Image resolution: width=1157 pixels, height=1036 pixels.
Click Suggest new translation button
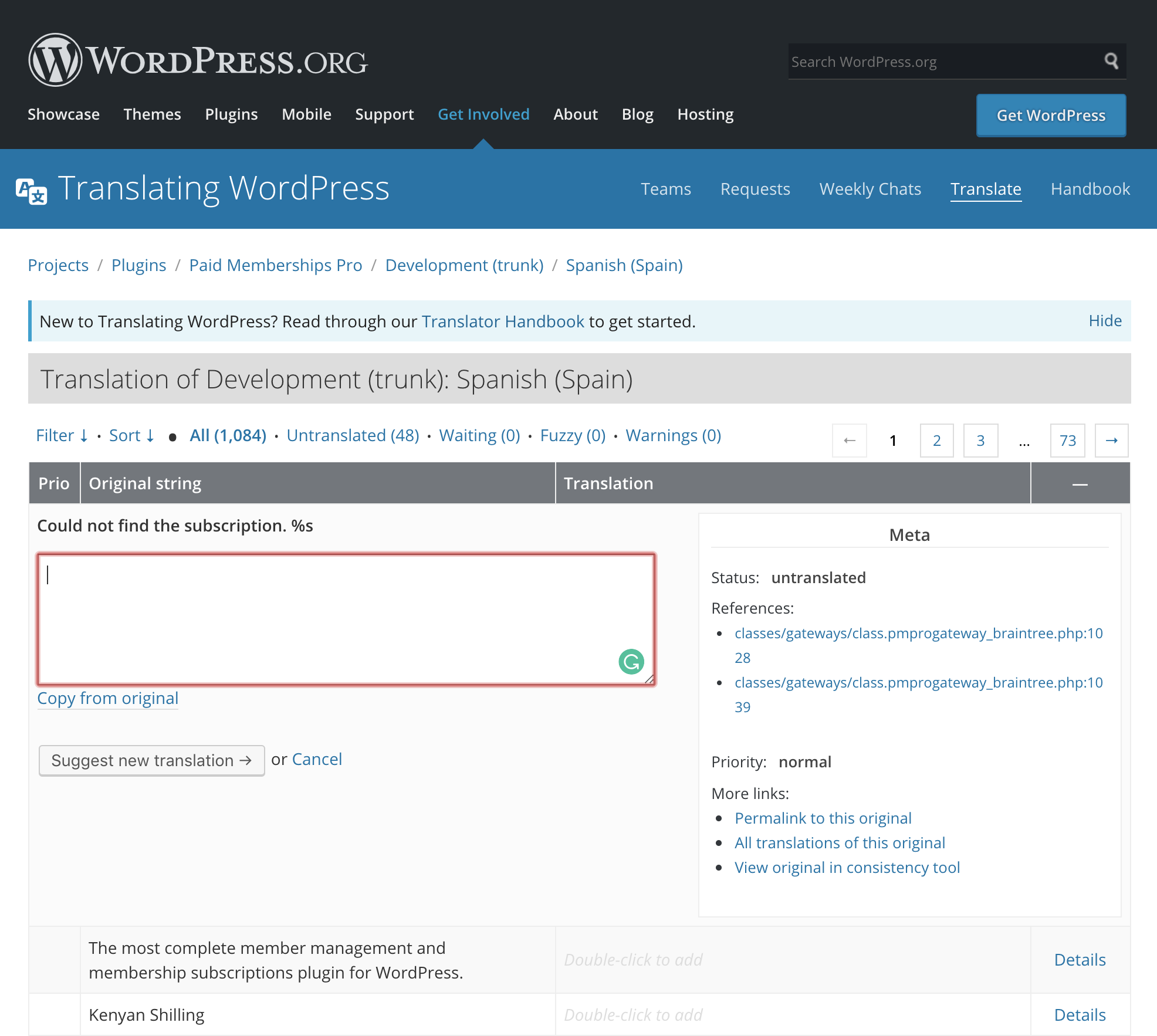[151, 760]
